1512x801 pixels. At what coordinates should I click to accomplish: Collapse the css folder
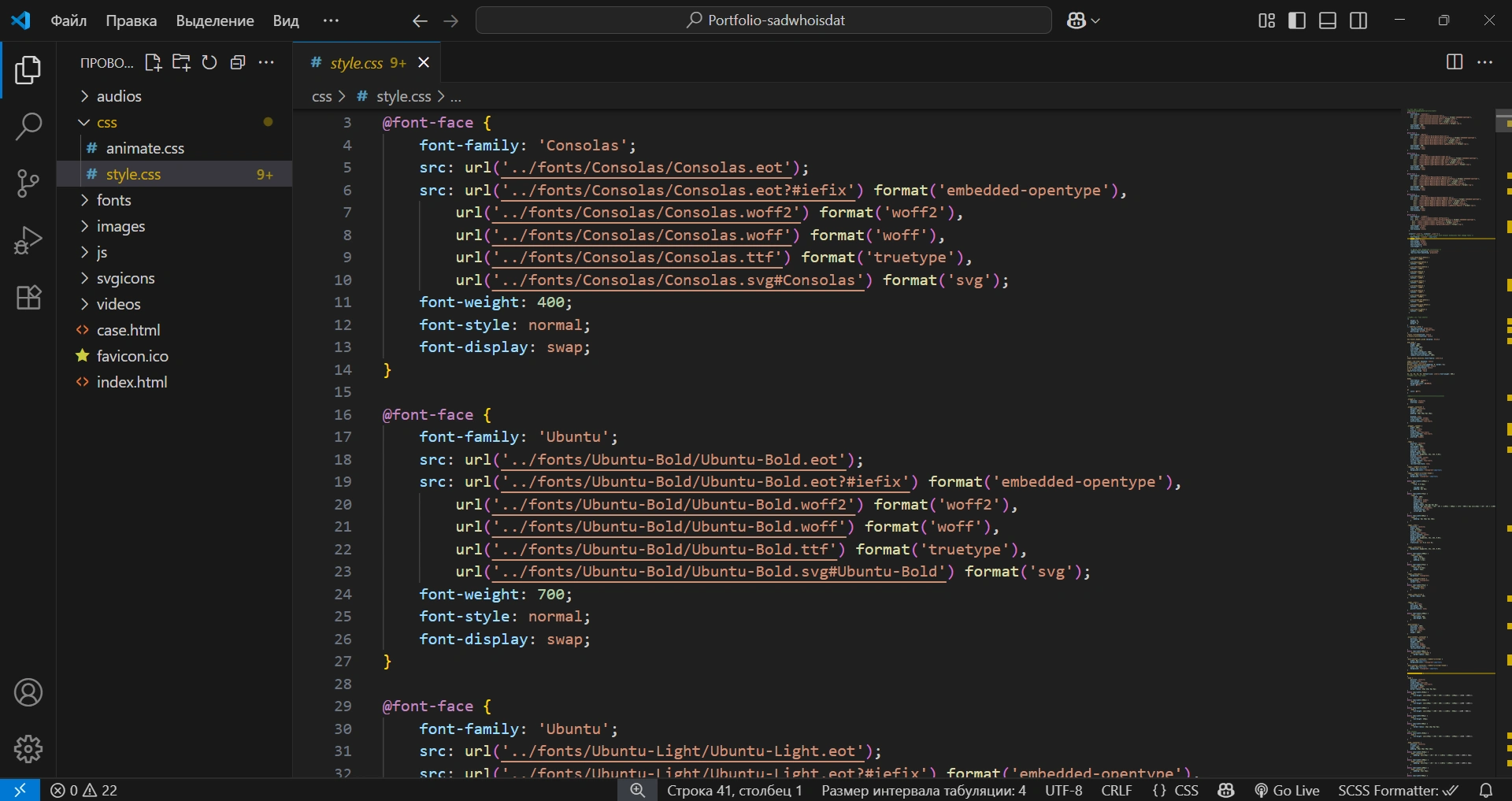[106, 122]
